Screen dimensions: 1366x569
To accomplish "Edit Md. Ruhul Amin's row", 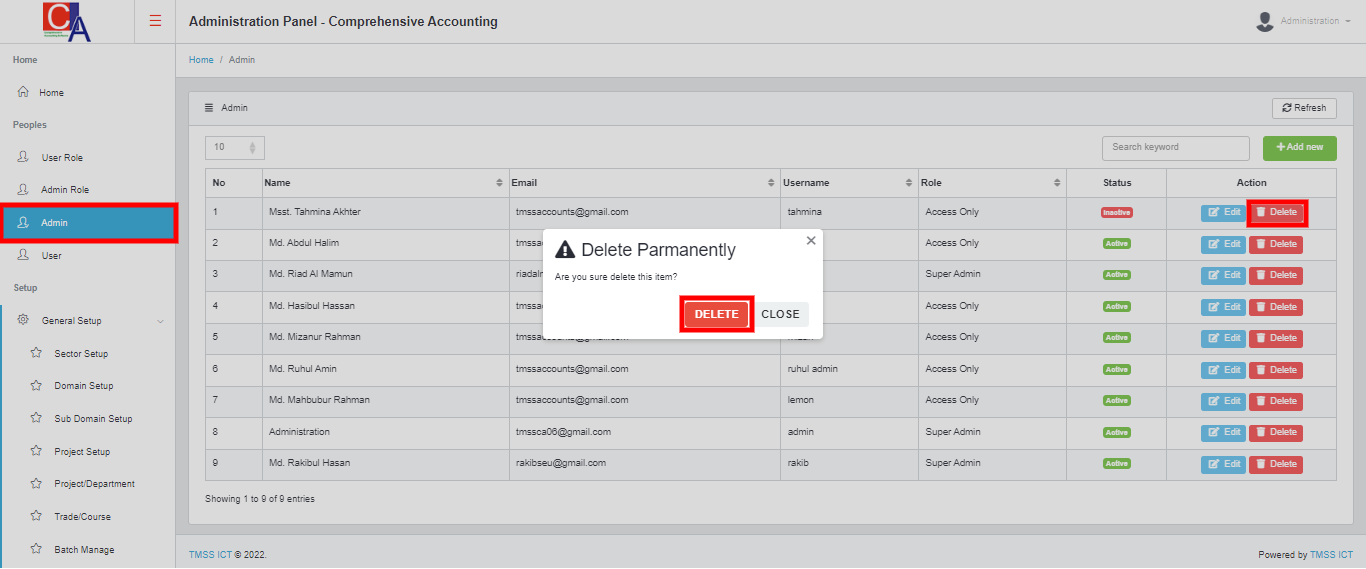I will (x=1223, y=370).
